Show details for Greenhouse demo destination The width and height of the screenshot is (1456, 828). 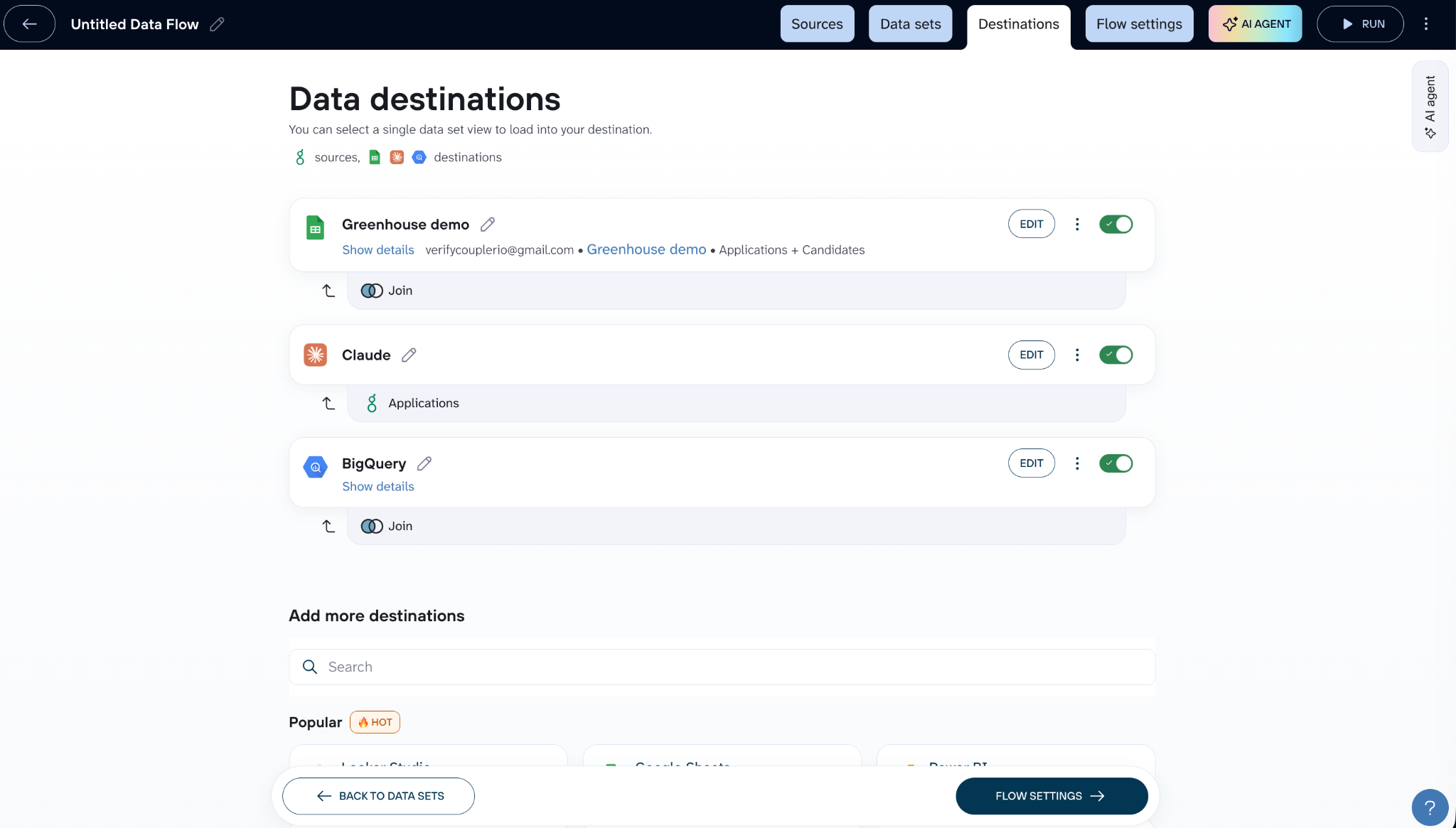click(378, 249)
